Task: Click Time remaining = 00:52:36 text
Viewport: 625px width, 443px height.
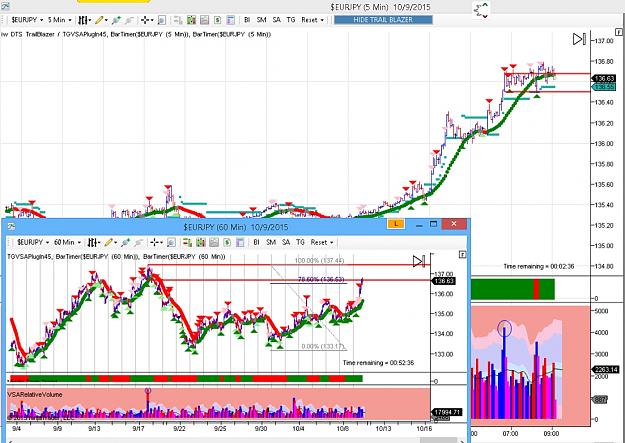Action: [378, 363]
